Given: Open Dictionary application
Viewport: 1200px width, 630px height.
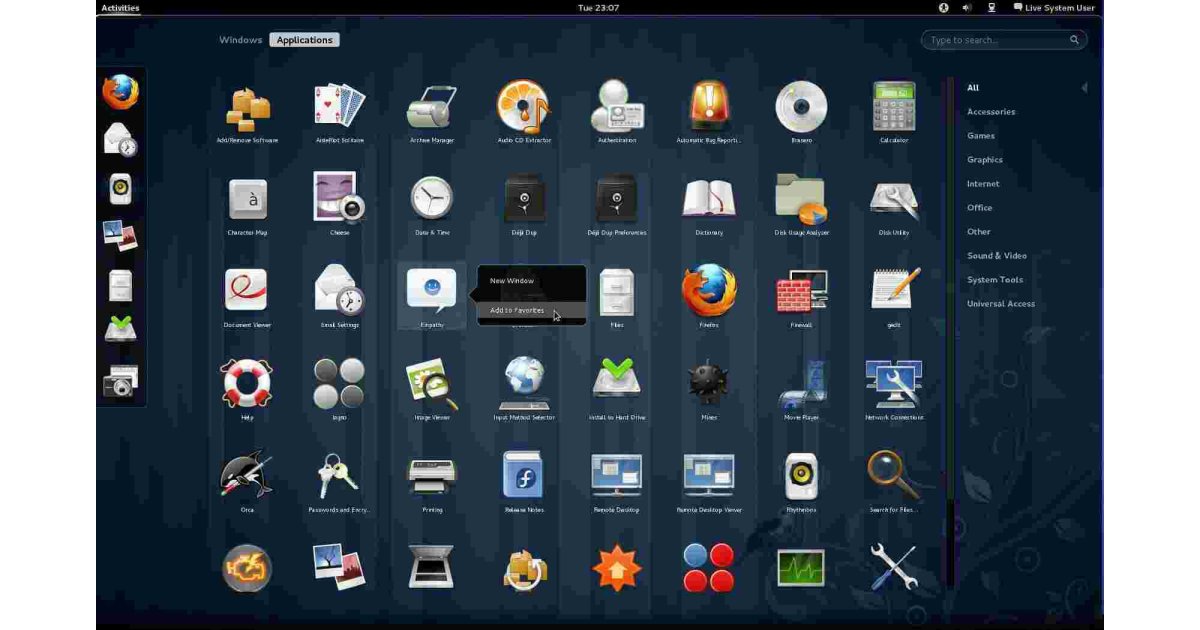Looking at the screenshot, I should 708,198.
